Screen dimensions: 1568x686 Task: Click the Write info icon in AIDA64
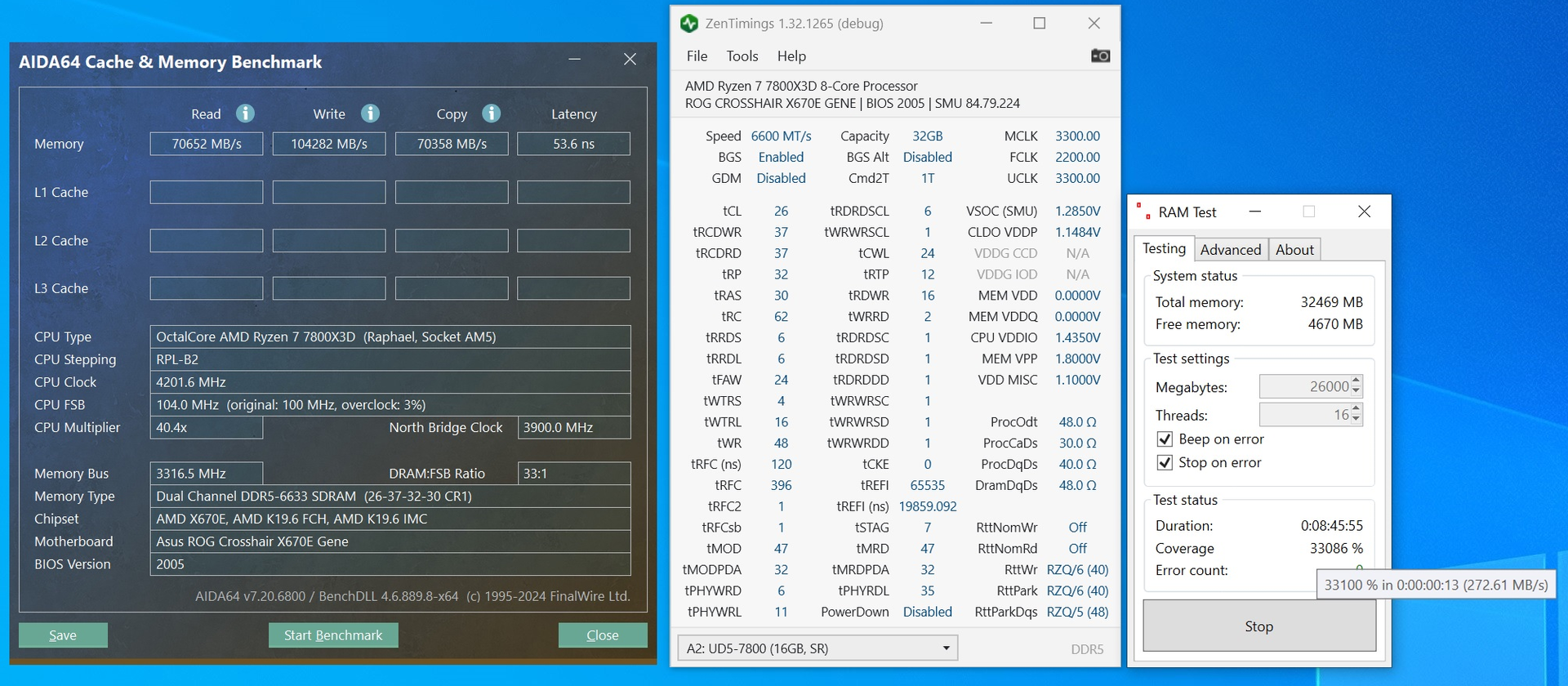click(370, 114)
